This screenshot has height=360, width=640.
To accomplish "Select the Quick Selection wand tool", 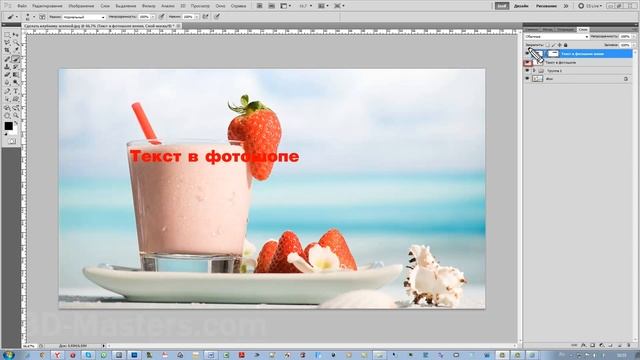I will 16,43.
